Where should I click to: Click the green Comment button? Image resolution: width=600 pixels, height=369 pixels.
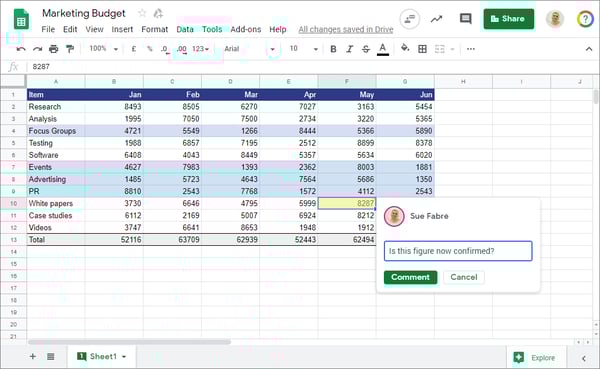pyautogui.click(x=411, y=277)
